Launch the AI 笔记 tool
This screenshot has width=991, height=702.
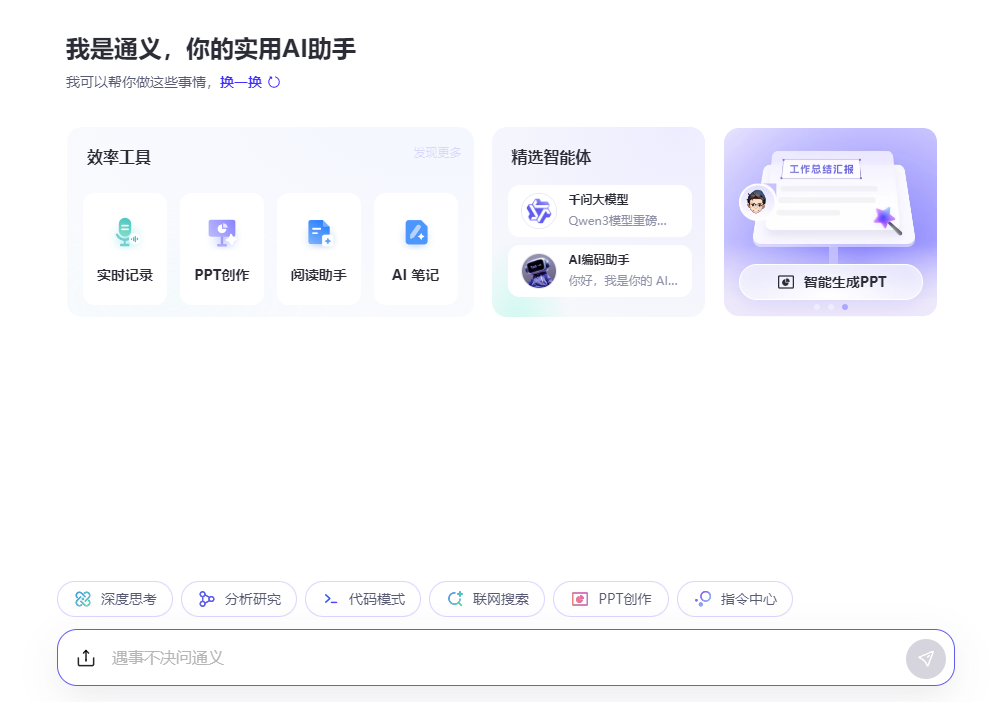(x=416, y=248)
